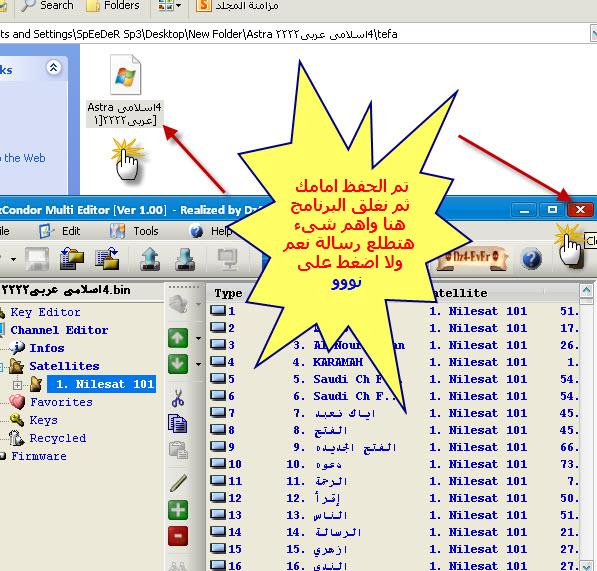This screenshot has height=571, width=597.
Task: Click the Type column header
Action: [228, 293]
